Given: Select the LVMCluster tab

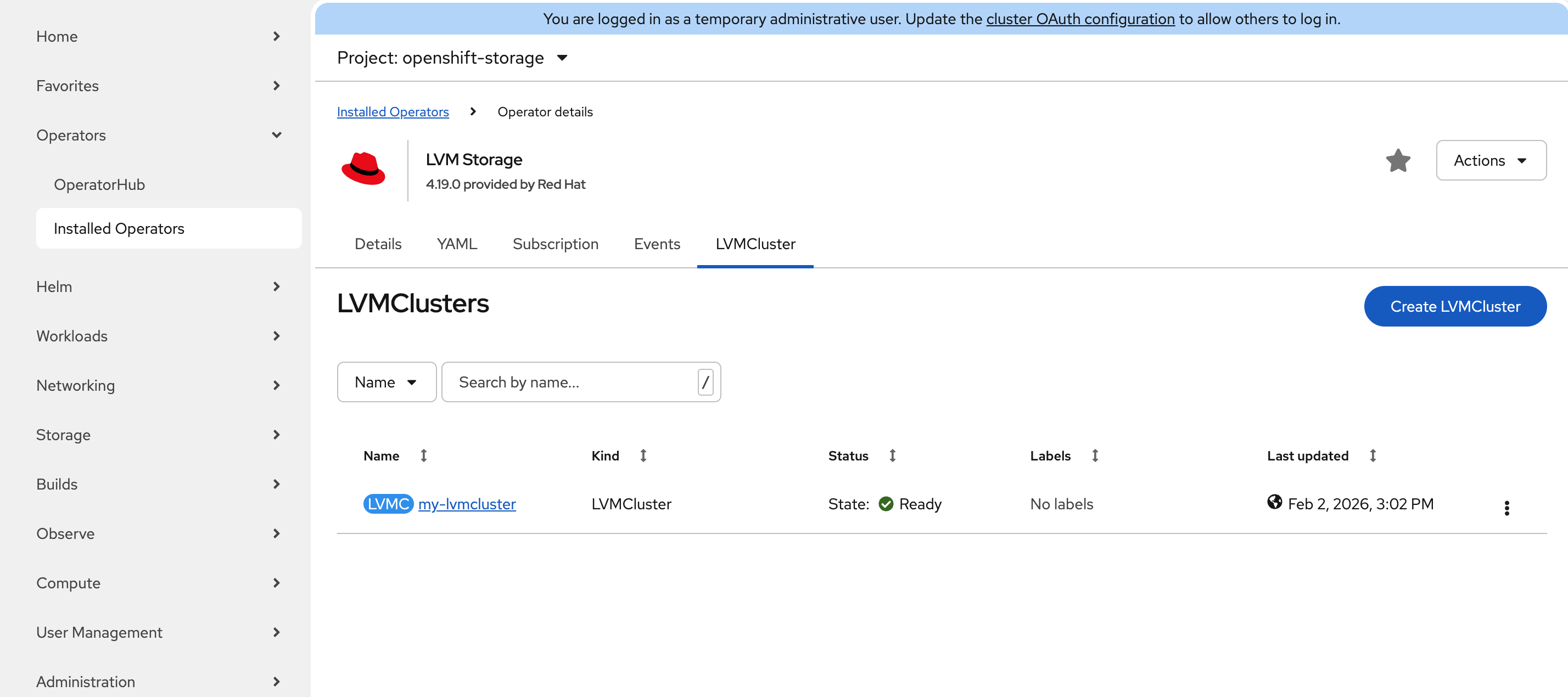Looking at the screenshot, I should click(x=755, y=244).
